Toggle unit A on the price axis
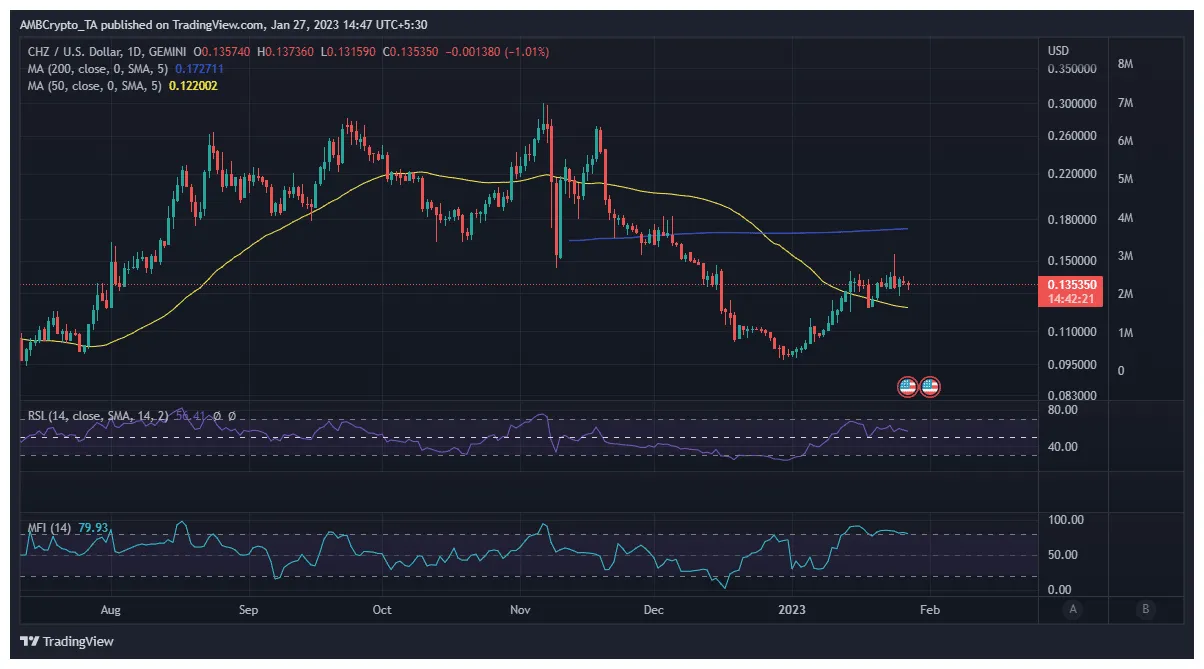Image resolution: width=1204 pixels, height=669 pixels. (x=1073, y=610)
